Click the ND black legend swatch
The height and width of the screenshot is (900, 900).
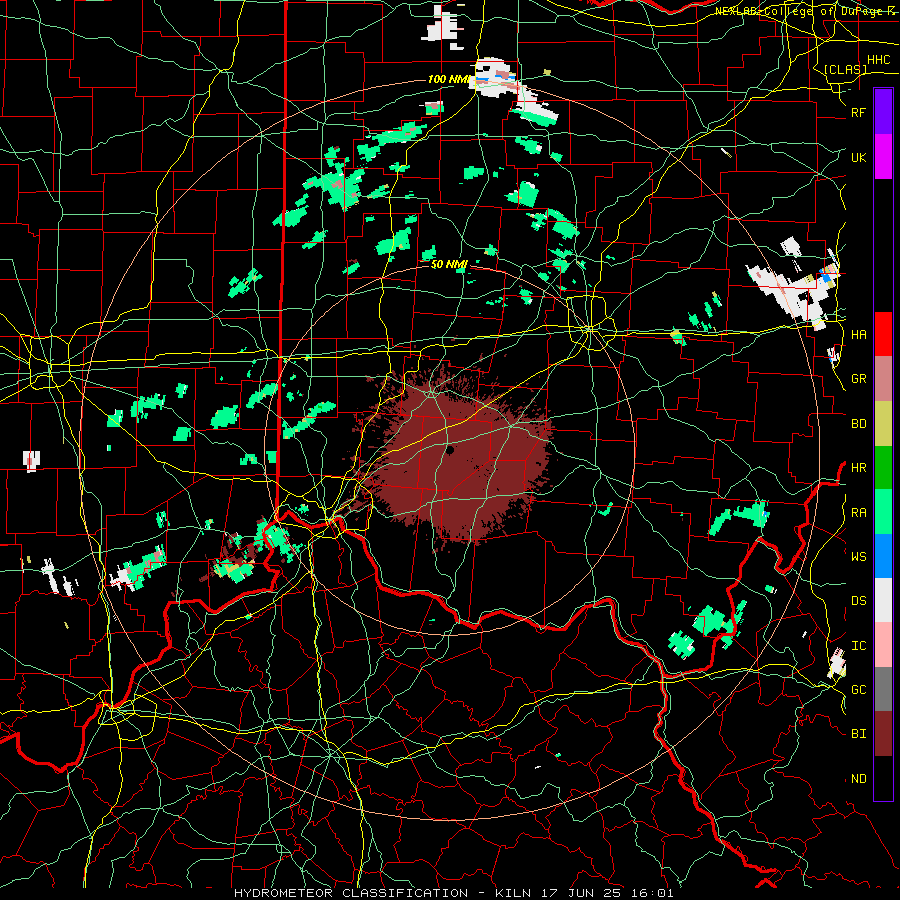[883, 778]
